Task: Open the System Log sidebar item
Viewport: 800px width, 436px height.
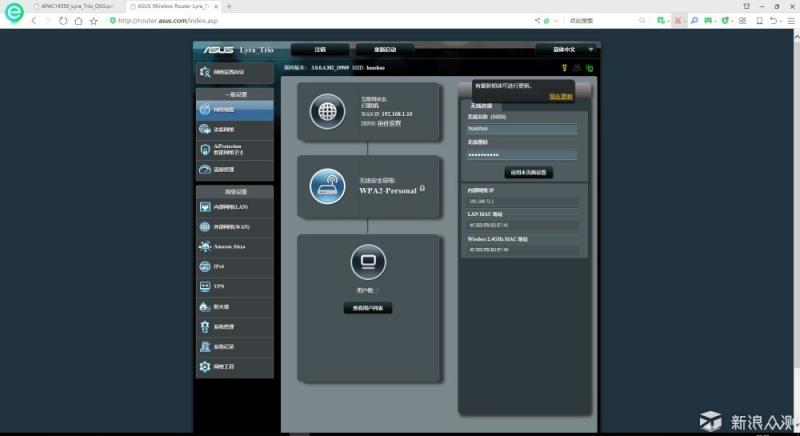Action: pyautogui.click(x=234, y=347)
